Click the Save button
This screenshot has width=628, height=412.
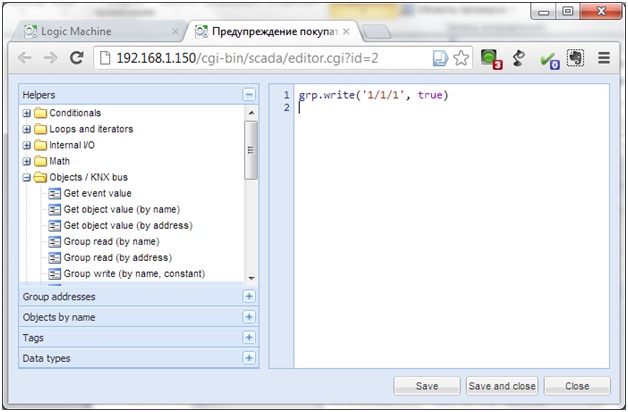[x=427, y=386]
